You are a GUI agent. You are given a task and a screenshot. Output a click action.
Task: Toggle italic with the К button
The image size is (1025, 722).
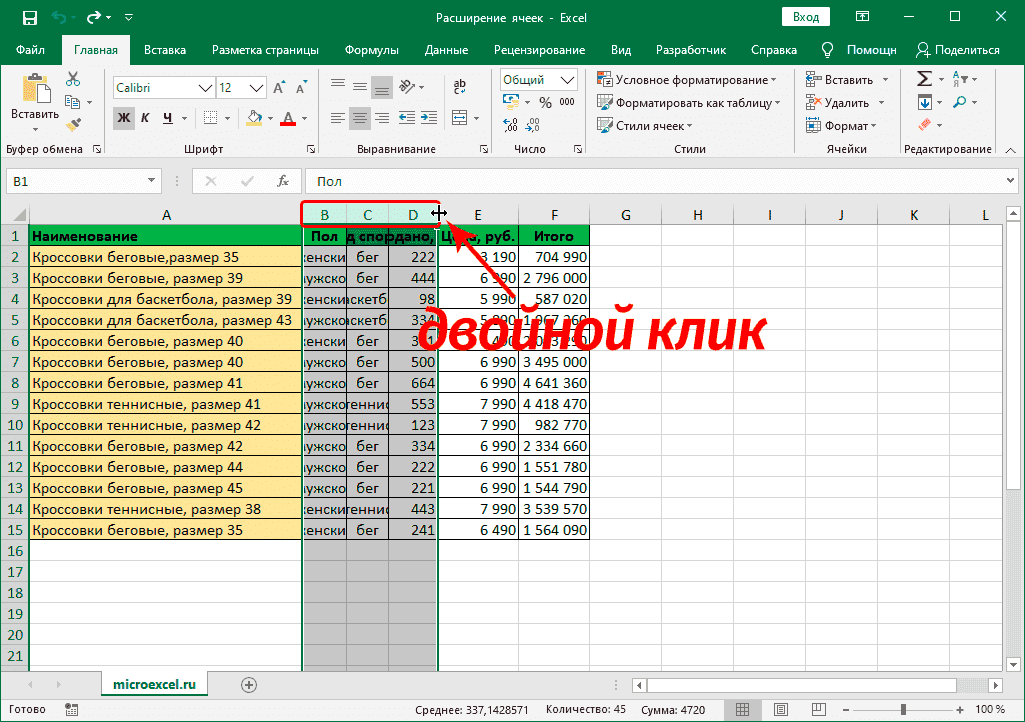click(145, 117)
